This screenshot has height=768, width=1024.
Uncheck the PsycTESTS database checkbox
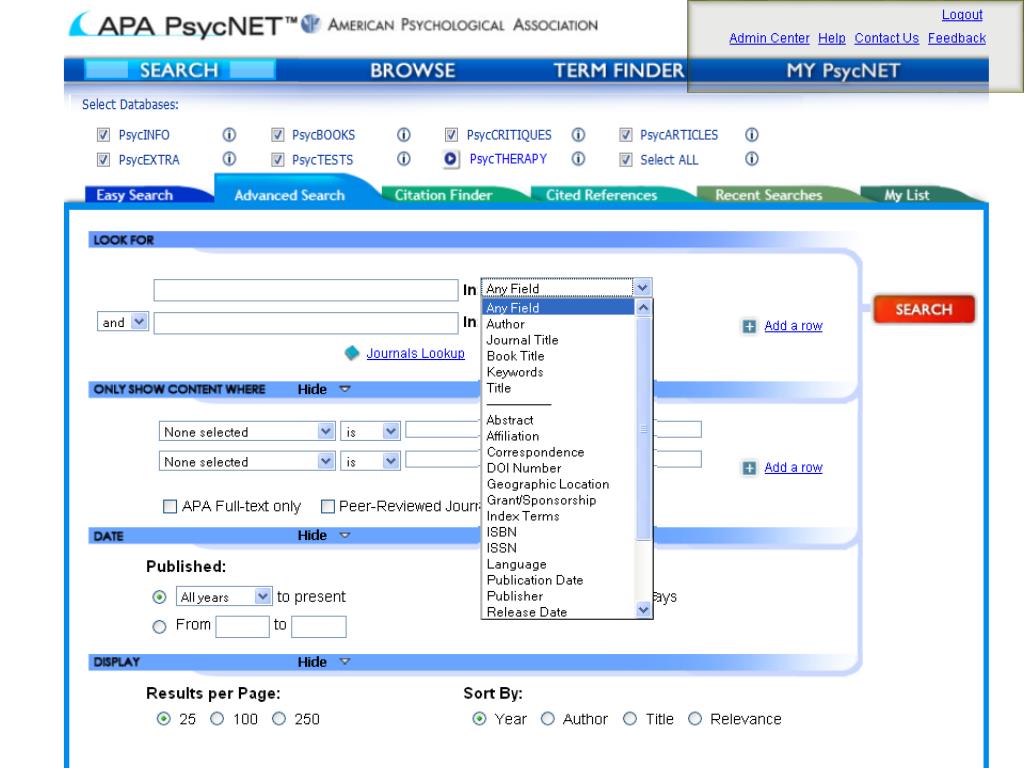click(278, 159)
